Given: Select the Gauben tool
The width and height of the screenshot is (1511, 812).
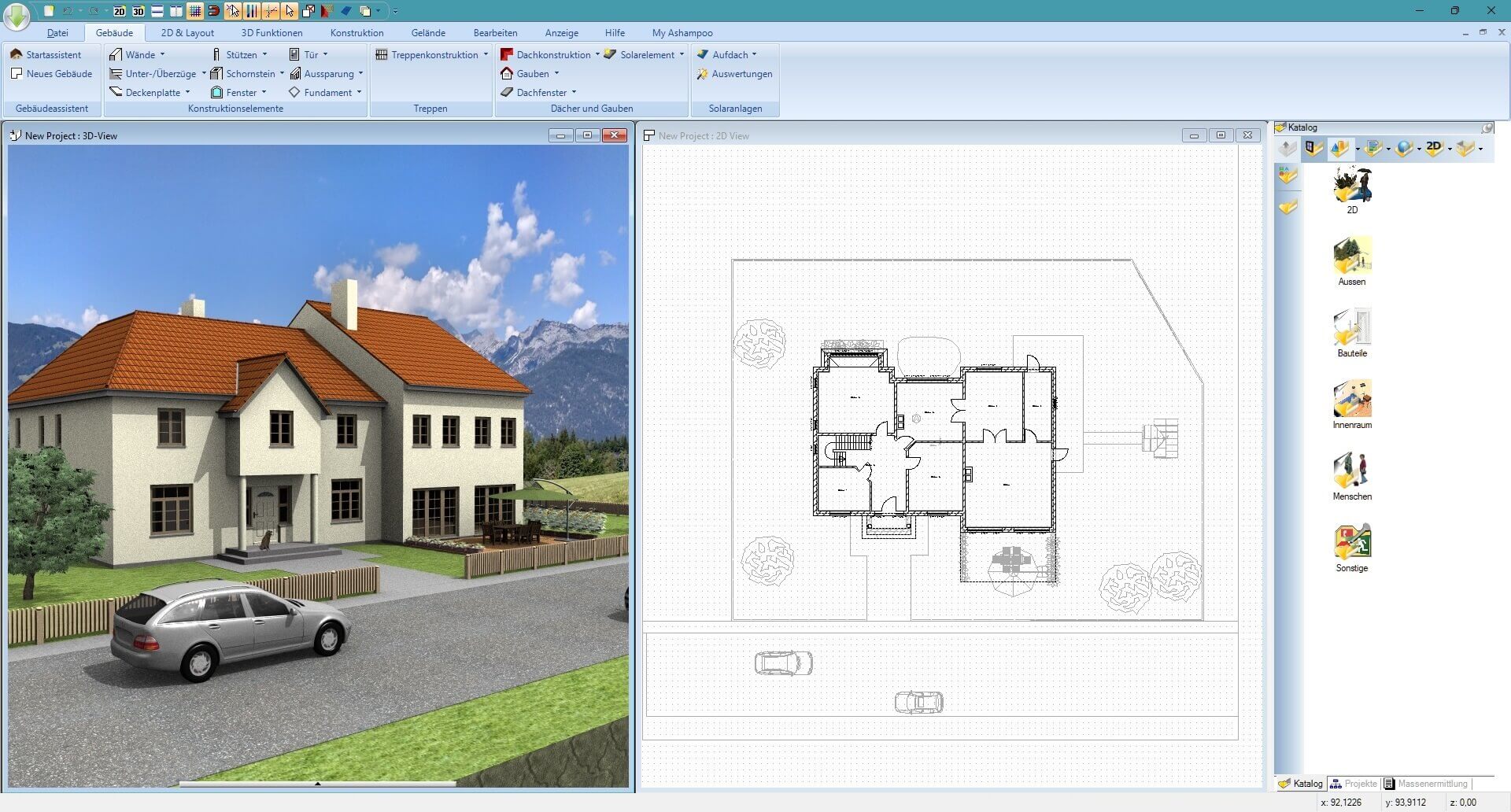Looking at the screenshot, I should click(x=534, y=73).
